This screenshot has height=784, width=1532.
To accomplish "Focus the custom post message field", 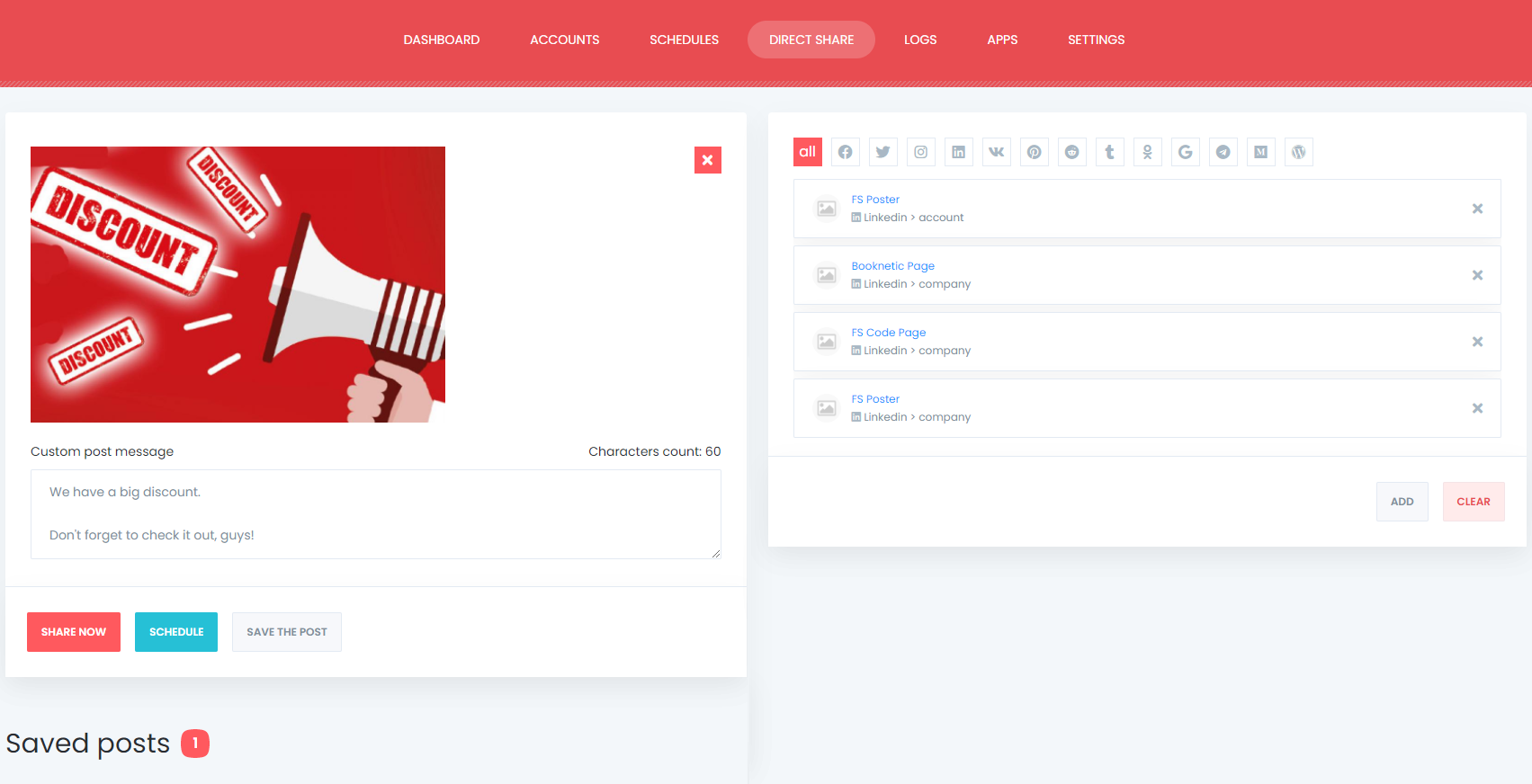I will pyautogui.click(x=376, y=514).
